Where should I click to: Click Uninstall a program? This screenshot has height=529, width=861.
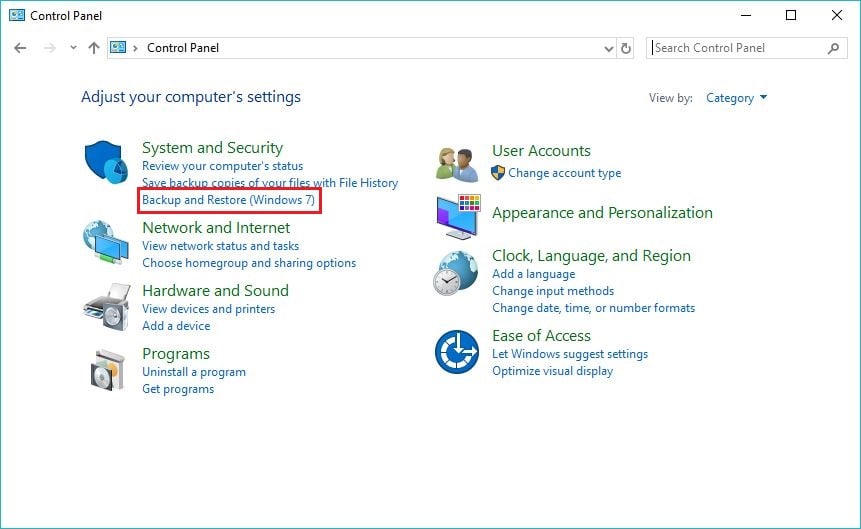pyautogui.click(x=194, y=372)
